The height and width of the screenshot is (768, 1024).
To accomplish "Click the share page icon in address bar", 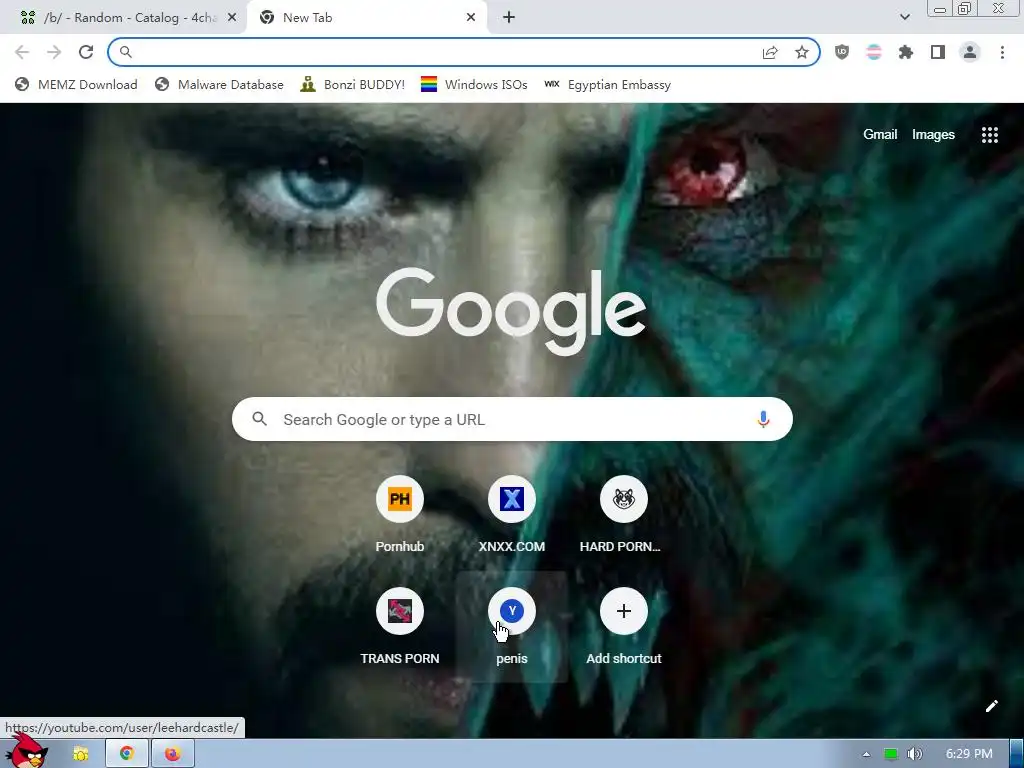I will (770, 52).
